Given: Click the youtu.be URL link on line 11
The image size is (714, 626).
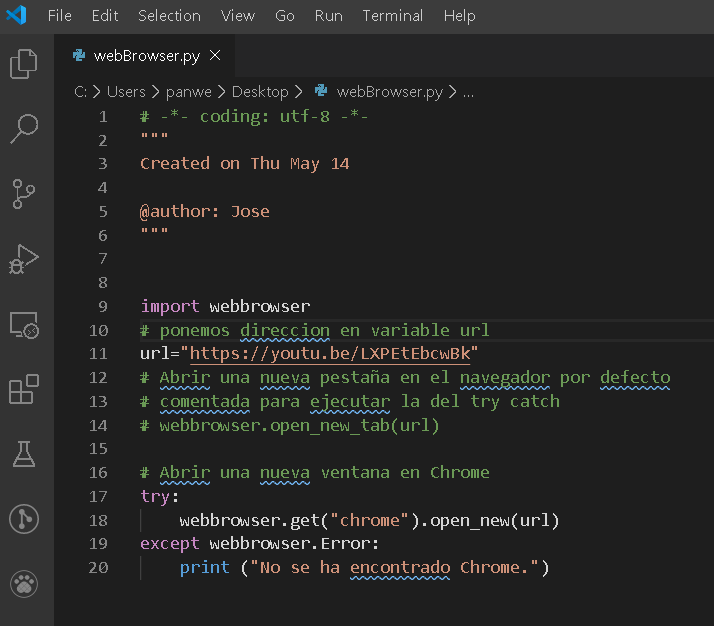Looking at the screenshot, I should [330, 353].
